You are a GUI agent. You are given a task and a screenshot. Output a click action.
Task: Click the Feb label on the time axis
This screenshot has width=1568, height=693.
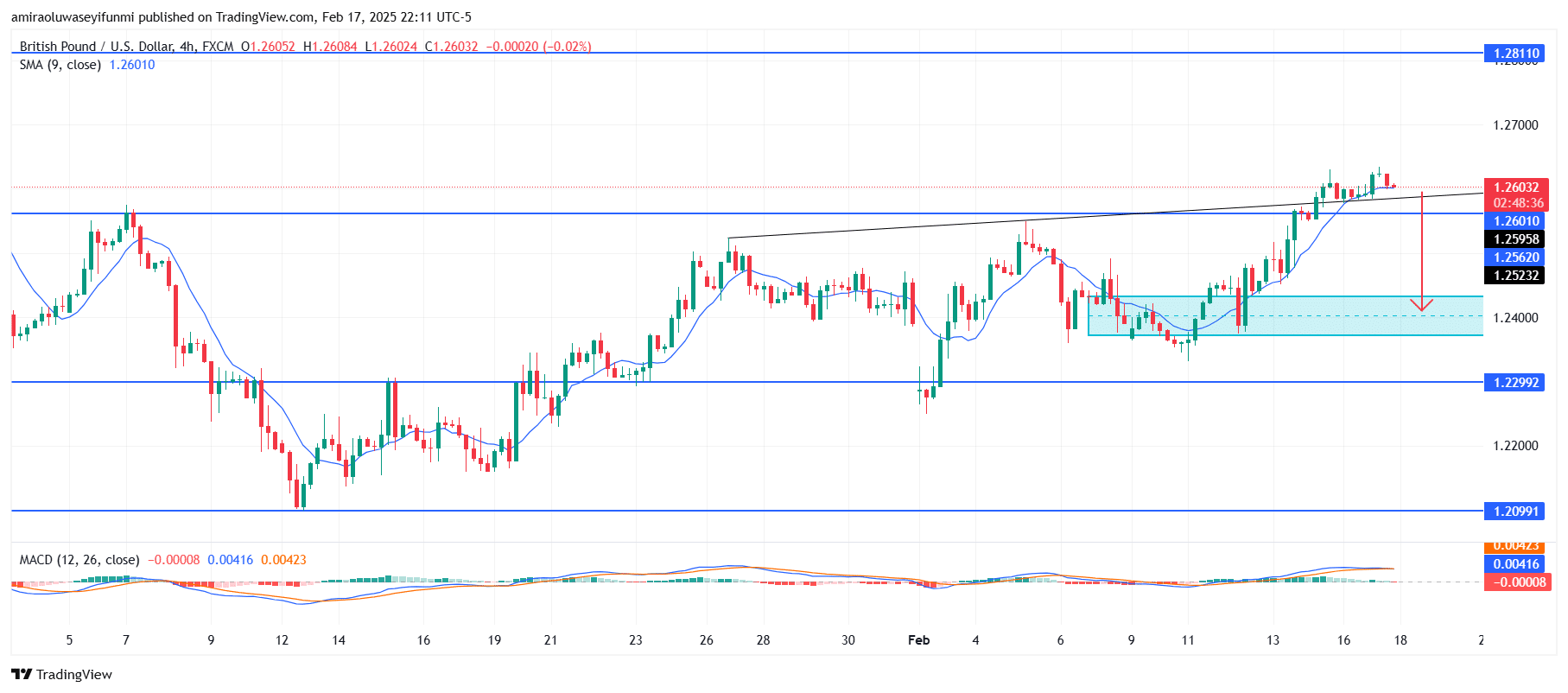[x=919, y=640]
